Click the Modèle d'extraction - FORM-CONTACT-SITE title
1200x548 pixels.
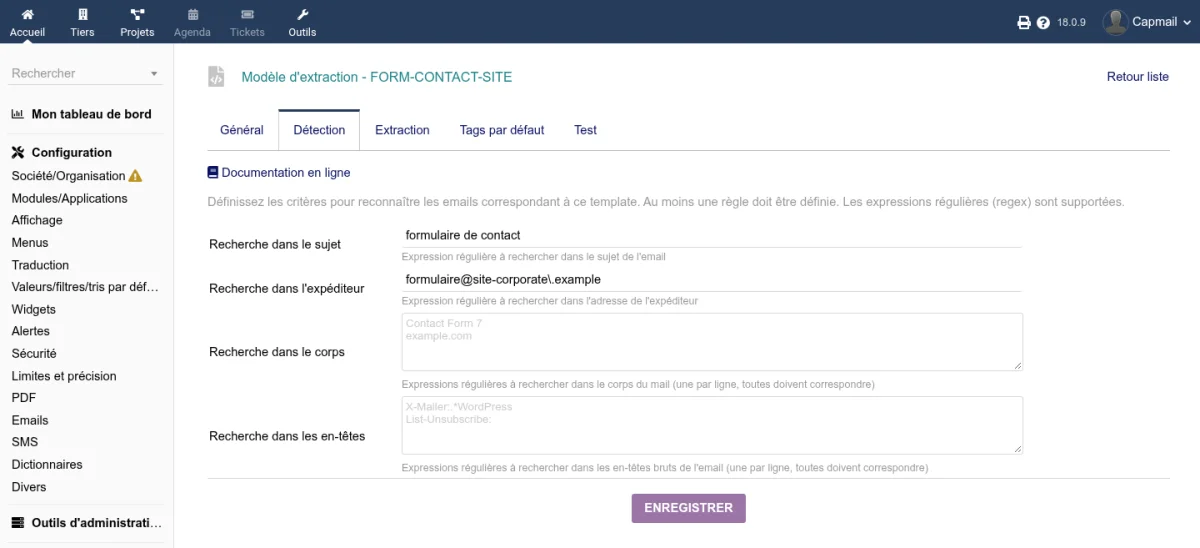coord(377,77)
